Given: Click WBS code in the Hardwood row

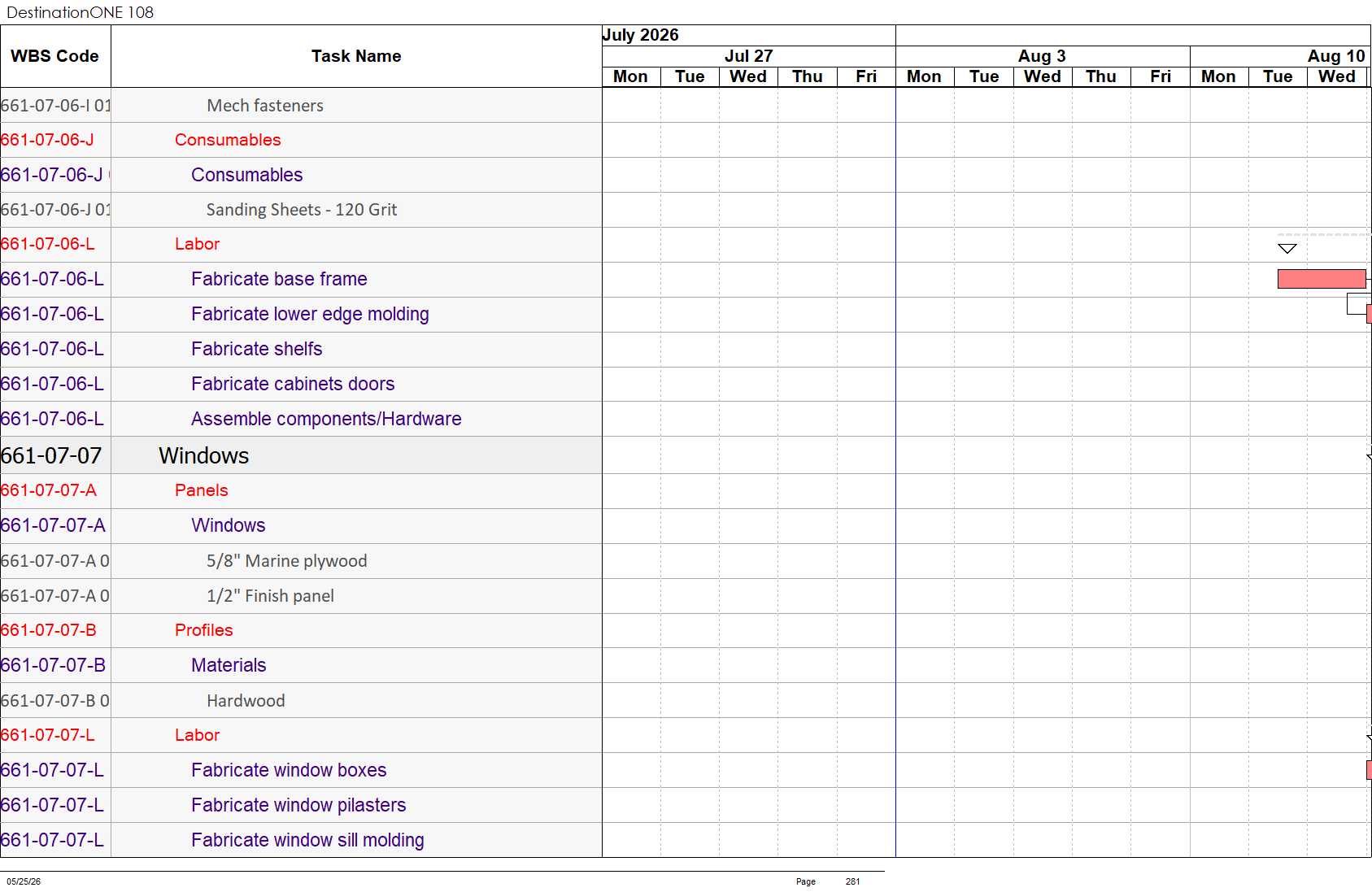Looking at the screenshot, I should [x=55, y=701].
